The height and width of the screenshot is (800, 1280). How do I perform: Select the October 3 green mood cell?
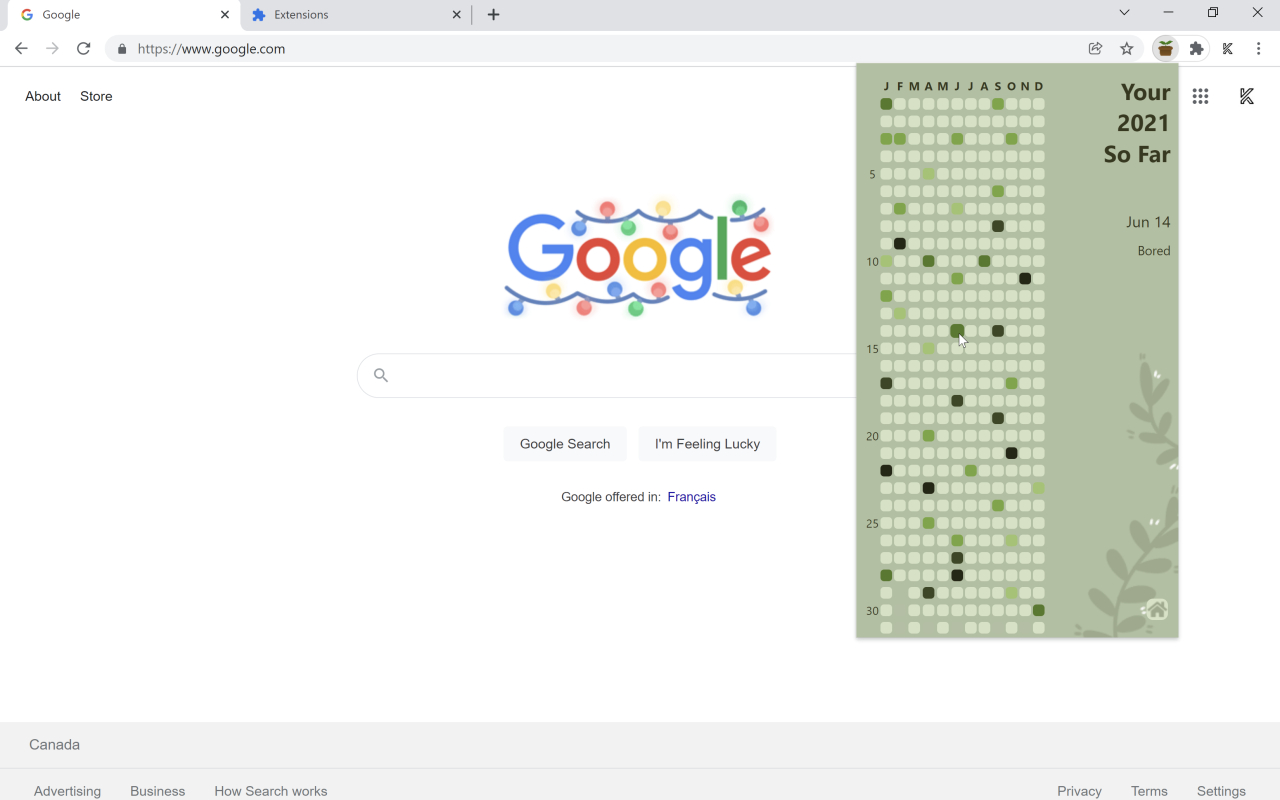(1012, 139)
